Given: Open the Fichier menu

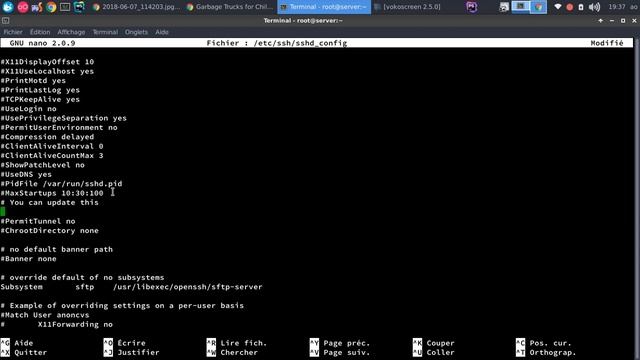Looking at the screenshot, I should pos(13,32).
